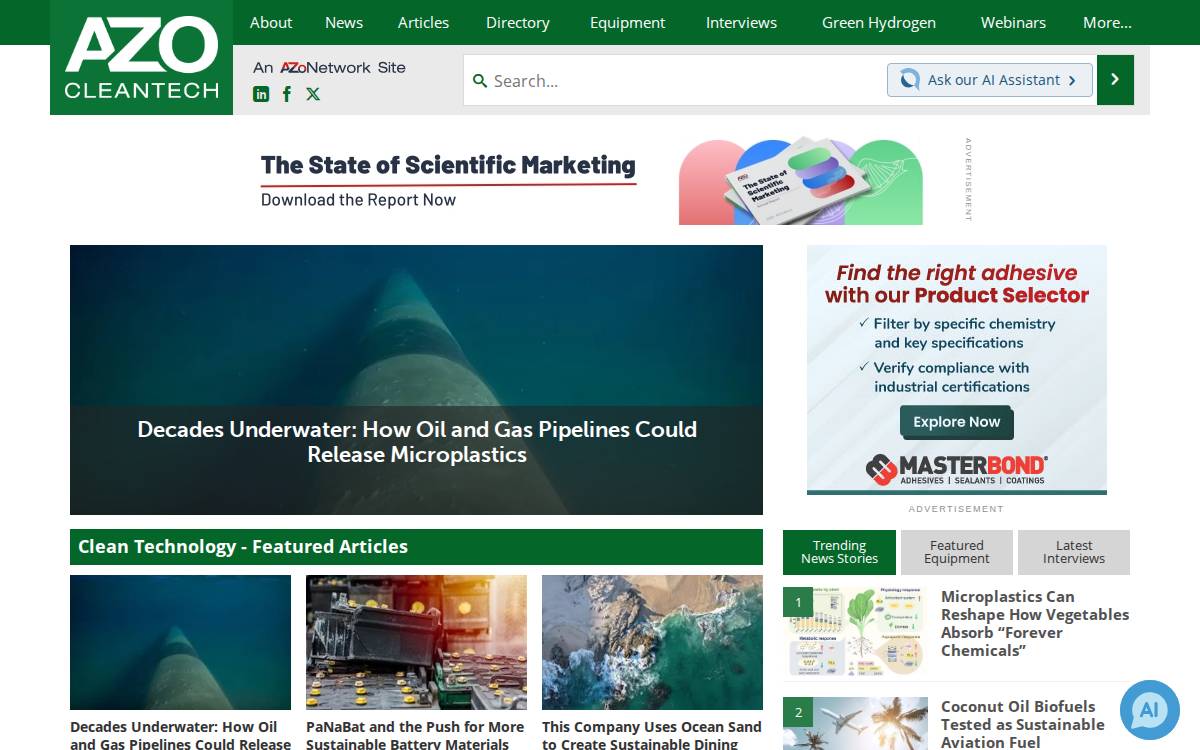Click Download the Report Now text
1200x750 pixels.
click(x=358, y=200)
